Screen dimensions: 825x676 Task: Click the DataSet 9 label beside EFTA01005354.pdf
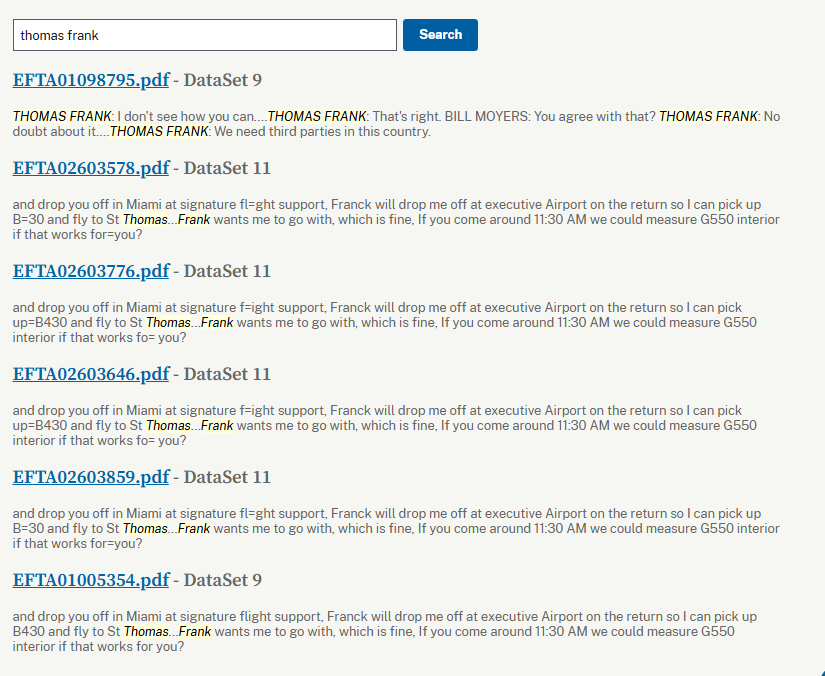[x=222, y=580]
